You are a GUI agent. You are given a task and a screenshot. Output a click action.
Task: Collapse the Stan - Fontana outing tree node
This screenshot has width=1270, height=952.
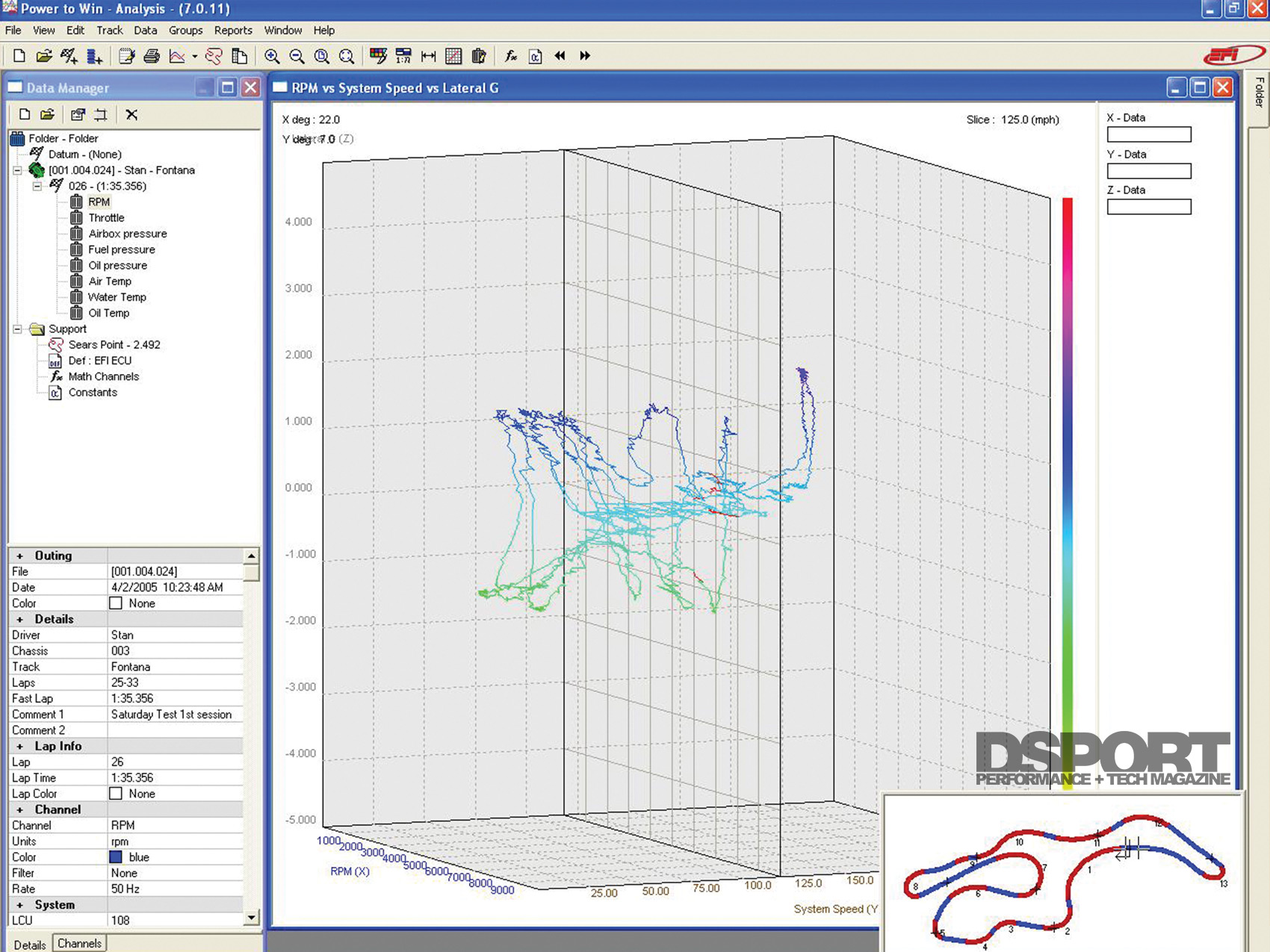(x=17, y=170)
